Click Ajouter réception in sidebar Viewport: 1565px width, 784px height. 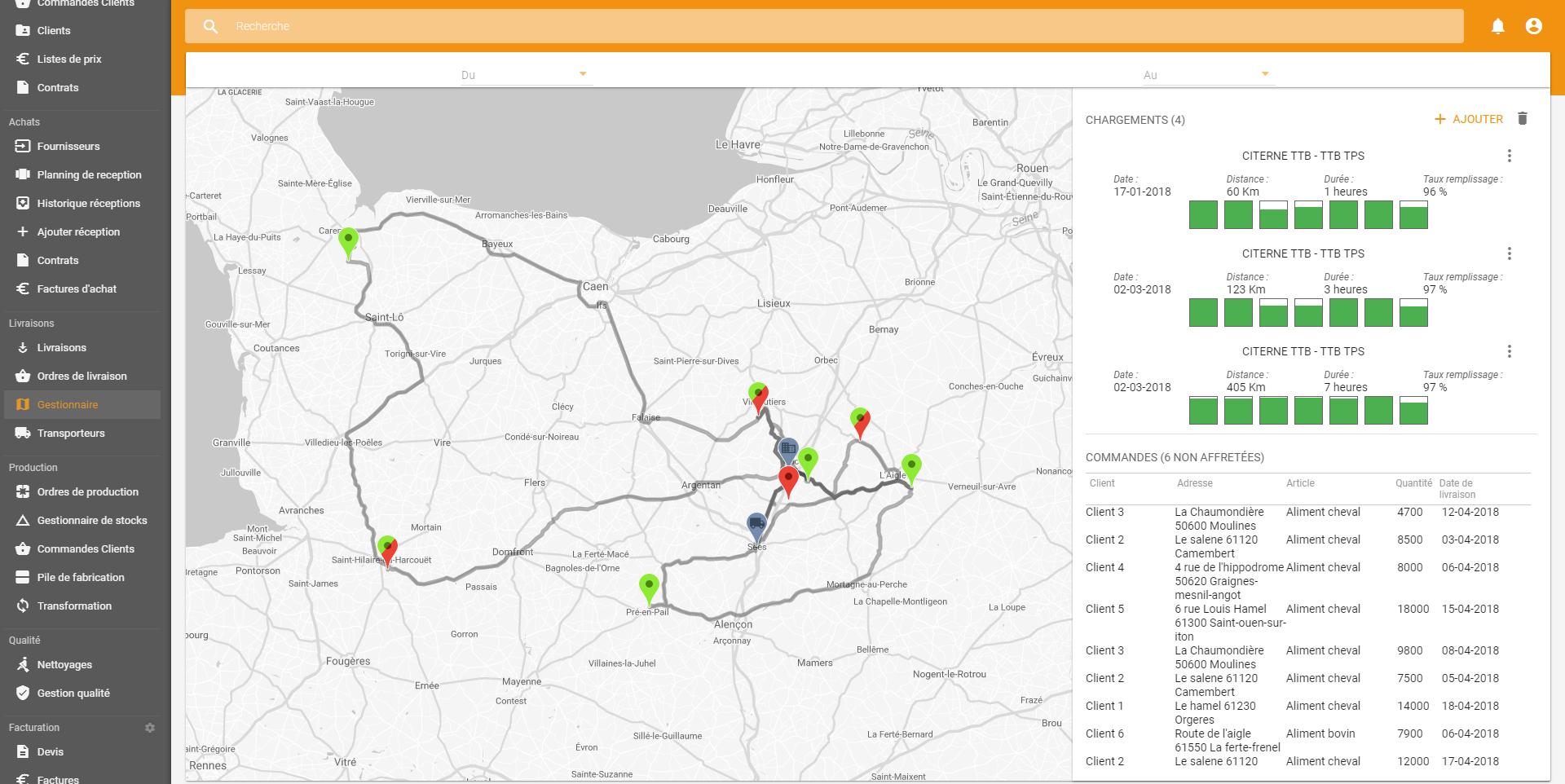click(78, 232)
